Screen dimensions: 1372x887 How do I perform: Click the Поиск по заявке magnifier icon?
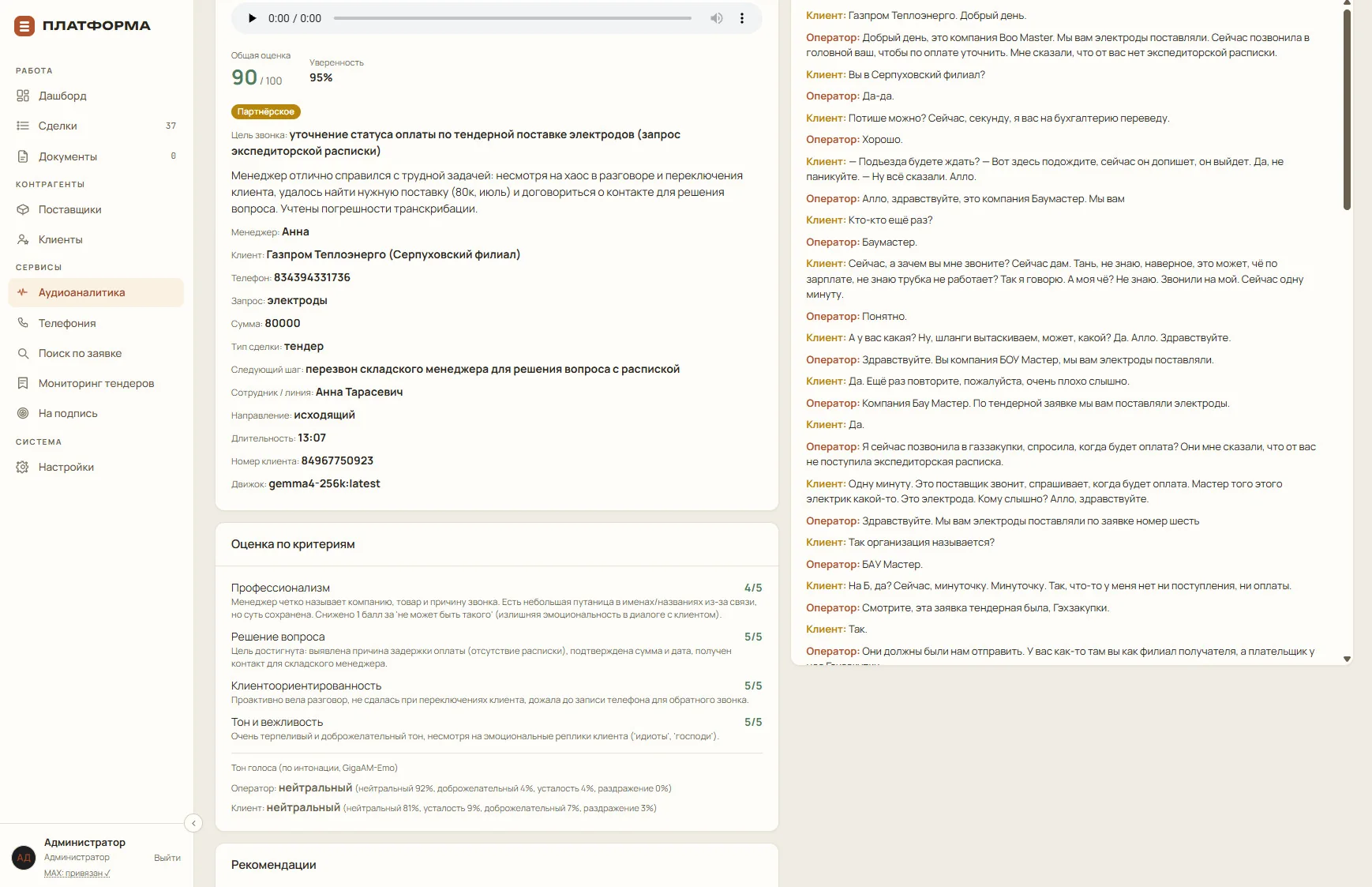[x=23, y=353]
